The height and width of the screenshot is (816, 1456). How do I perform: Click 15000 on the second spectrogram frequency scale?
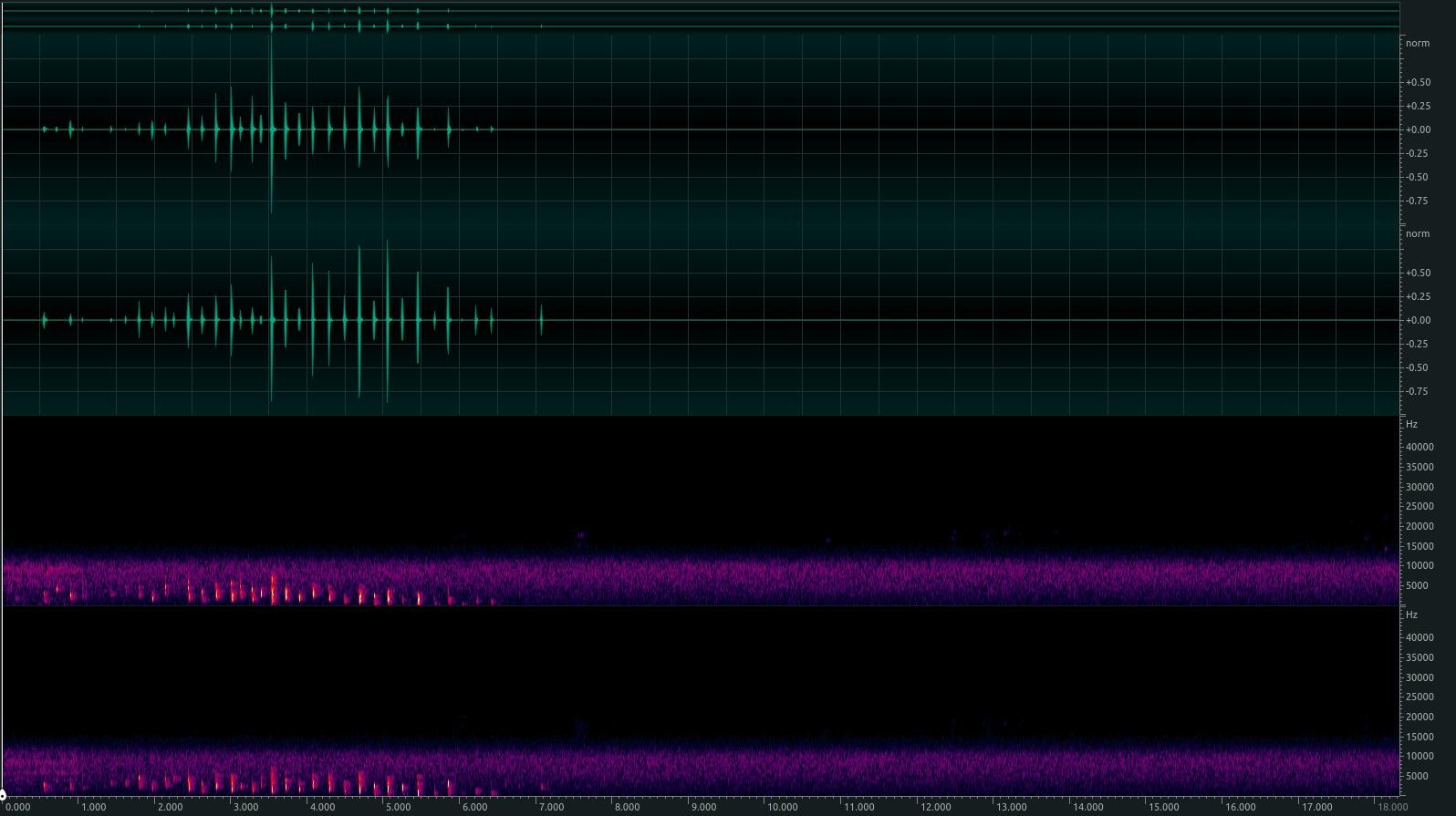tap(1420, 737)
